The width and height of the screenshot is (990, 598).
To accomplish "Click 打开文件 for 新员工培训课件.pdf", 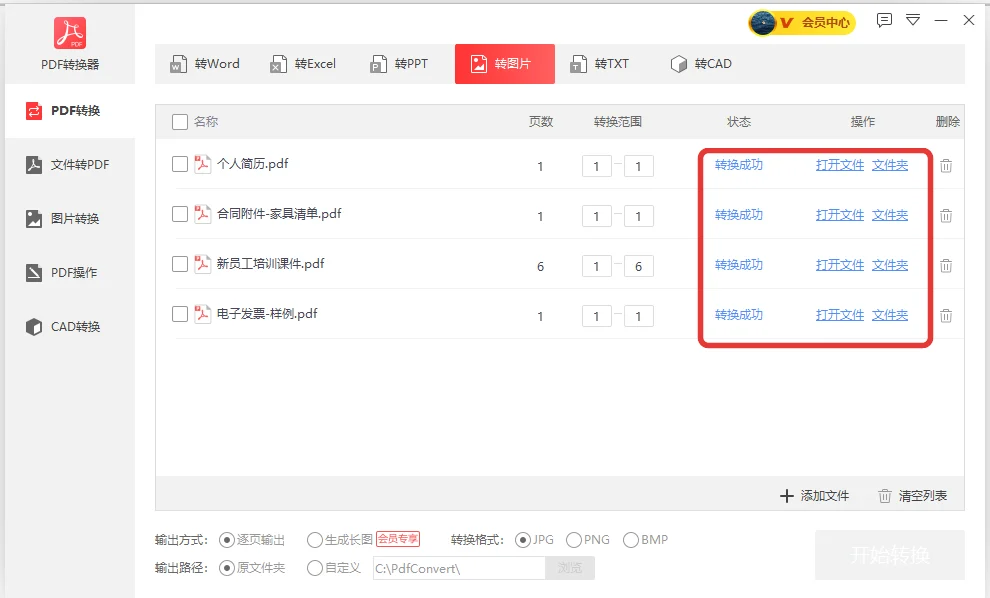I will (840, 265).
